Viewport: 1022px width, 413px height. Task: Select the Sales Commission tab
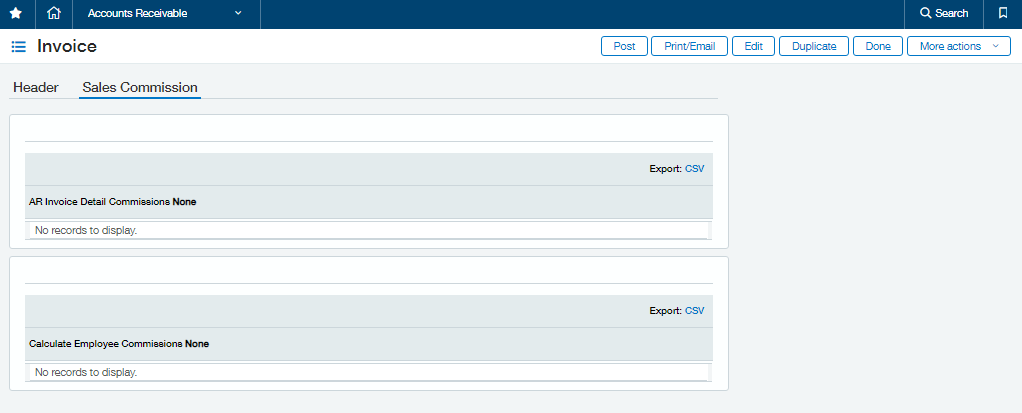tap(140, 87)
